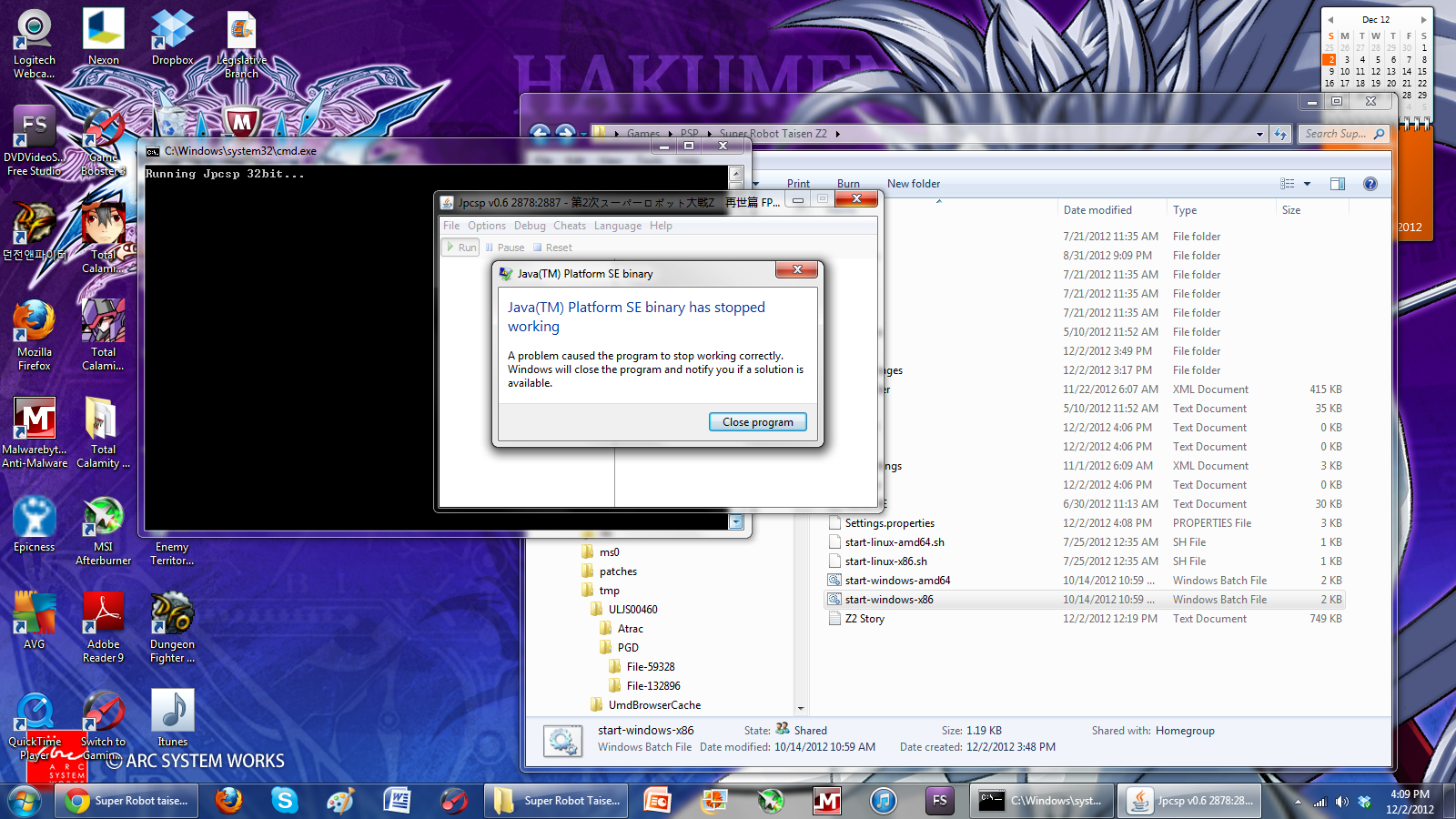Click the Search Super Robot input field
Viewport: 1456px width, 819px height.
[x=1335, y=134]
